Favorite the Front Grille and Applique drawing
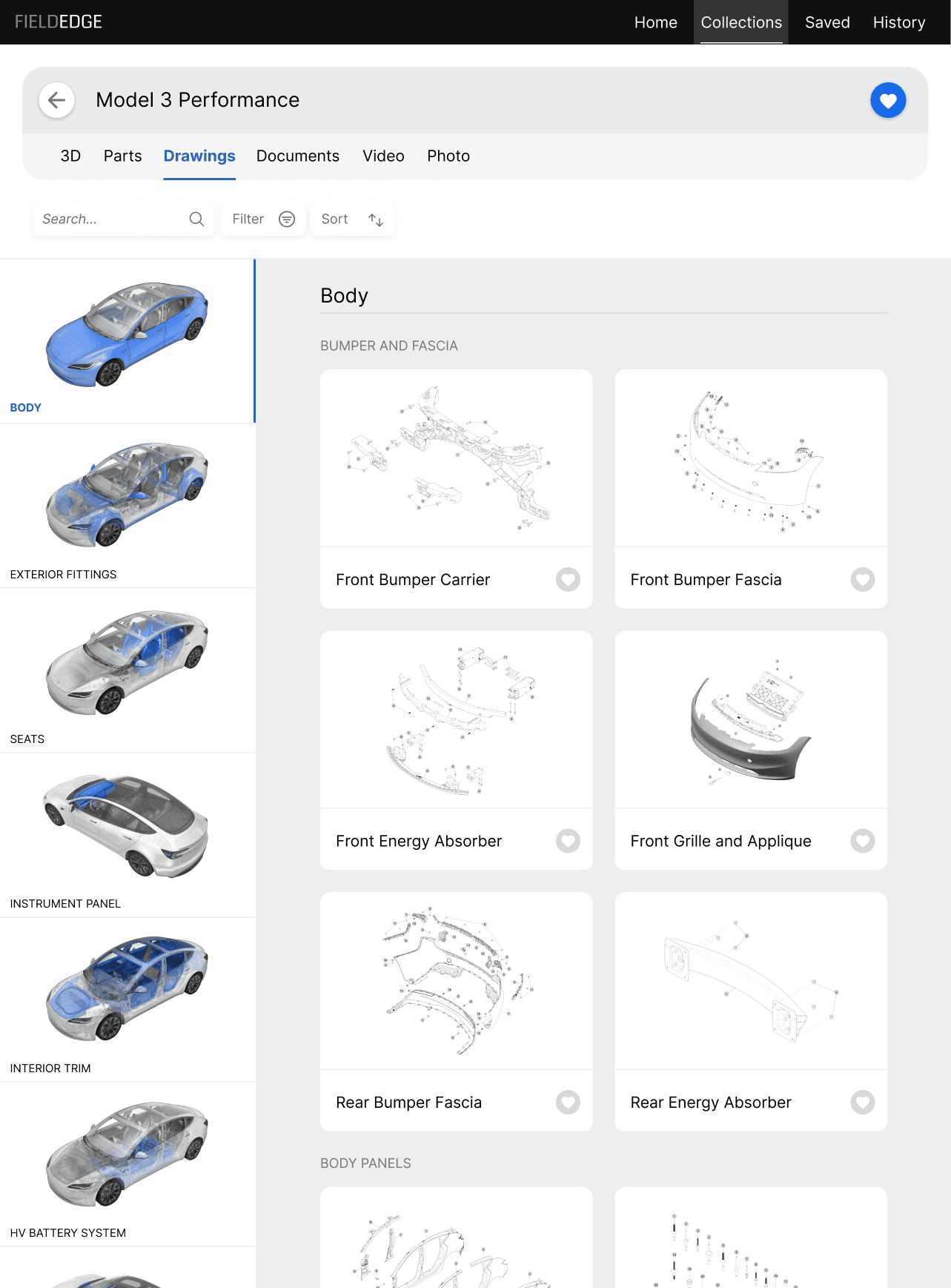 (x=863, y=841)
